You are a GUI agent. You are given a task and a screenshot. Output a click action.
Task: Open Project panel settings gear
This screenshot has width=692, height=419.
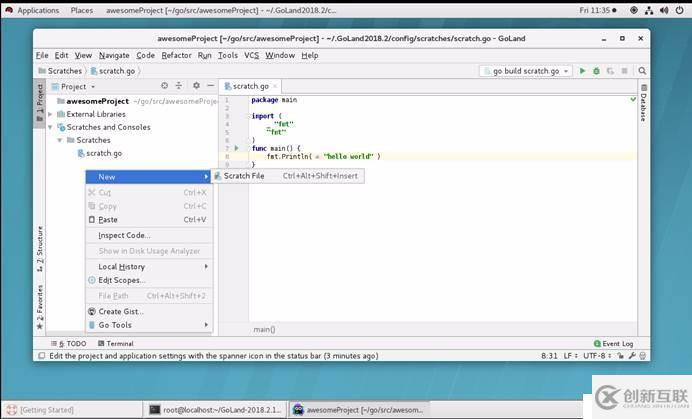pyautogui.click(x=196, y=86)
